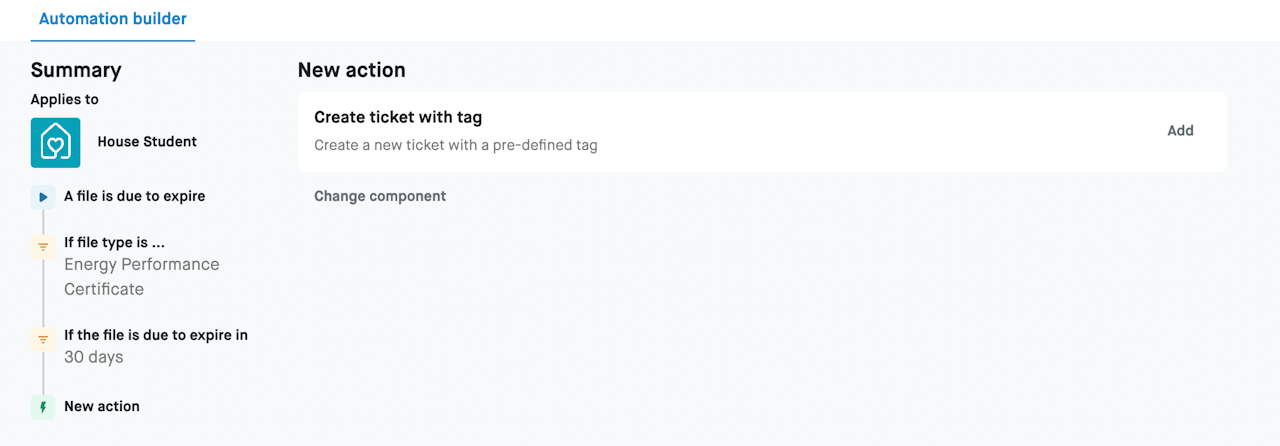Select the 'If file type is ...' step

[x=114, y=242]
